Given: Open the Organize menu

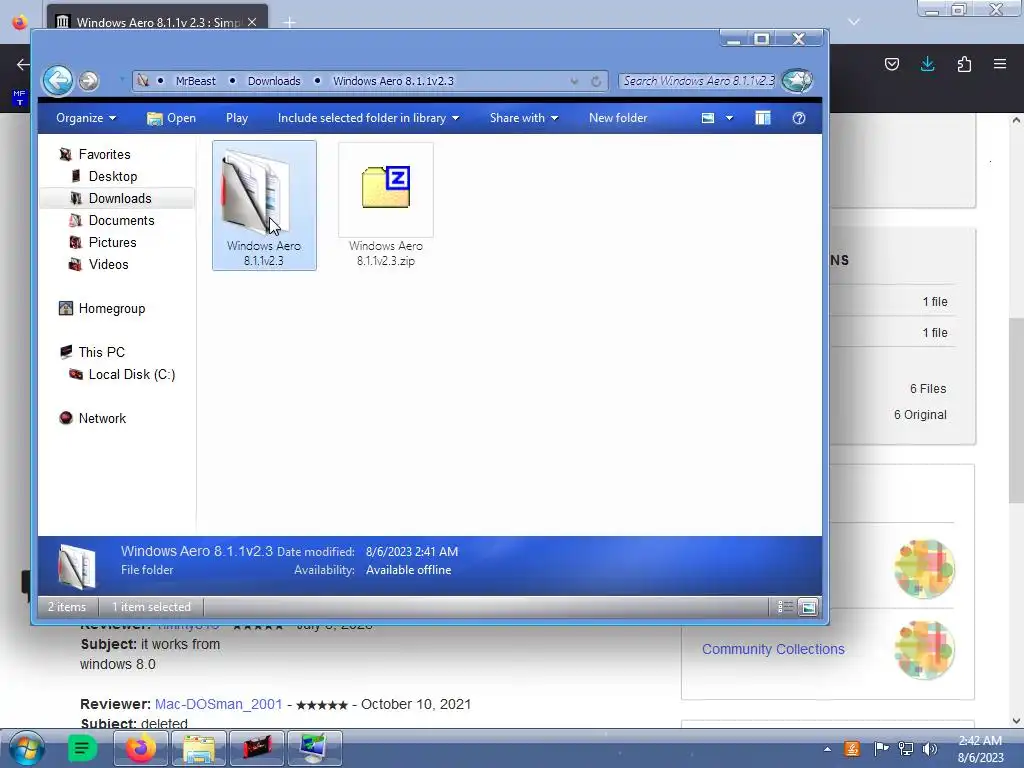Looking at the screenshot, I should [86, 118].
